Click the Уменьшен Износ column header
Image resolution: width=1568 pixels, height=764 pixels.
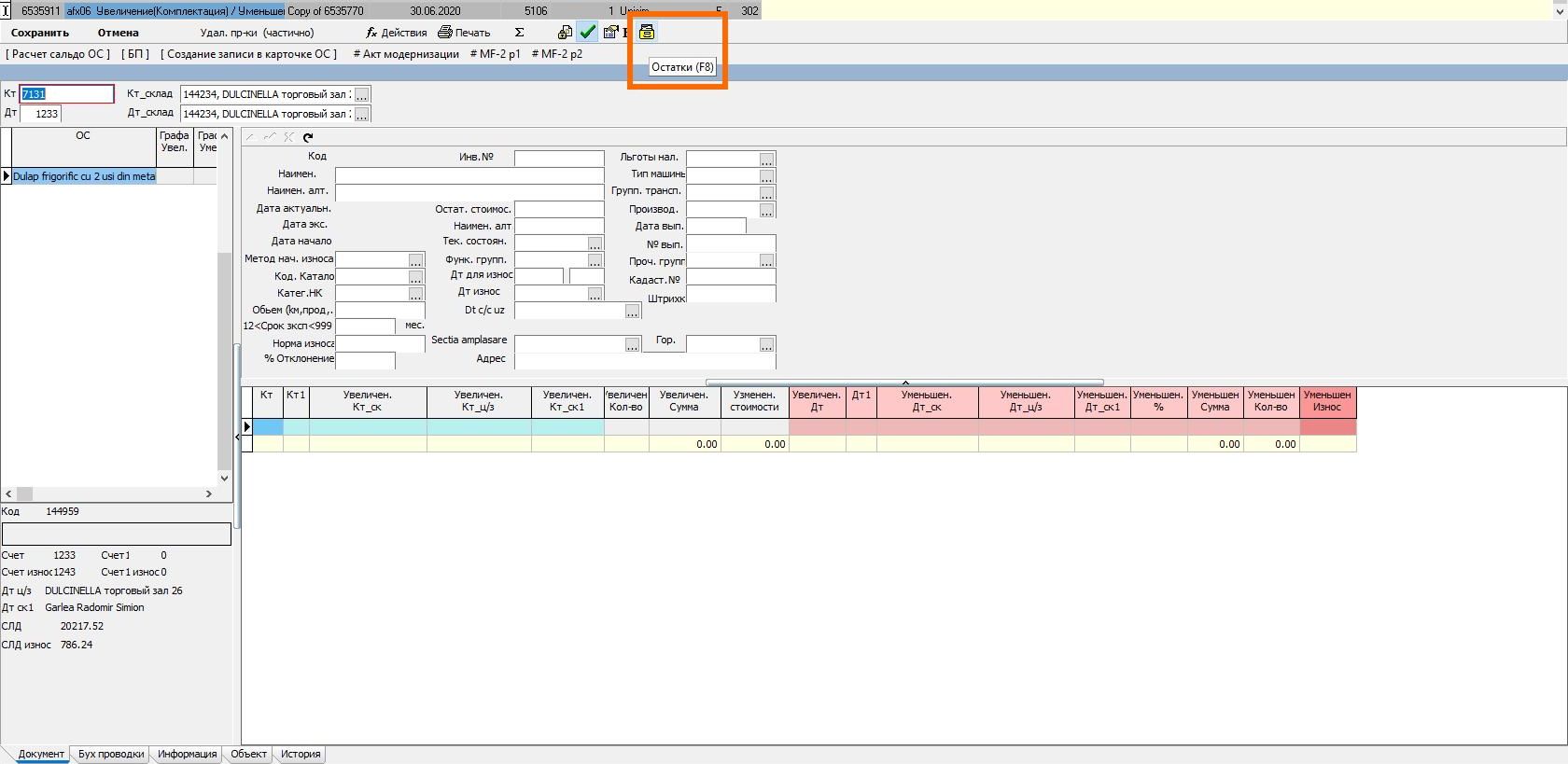tap(1327, 401)
